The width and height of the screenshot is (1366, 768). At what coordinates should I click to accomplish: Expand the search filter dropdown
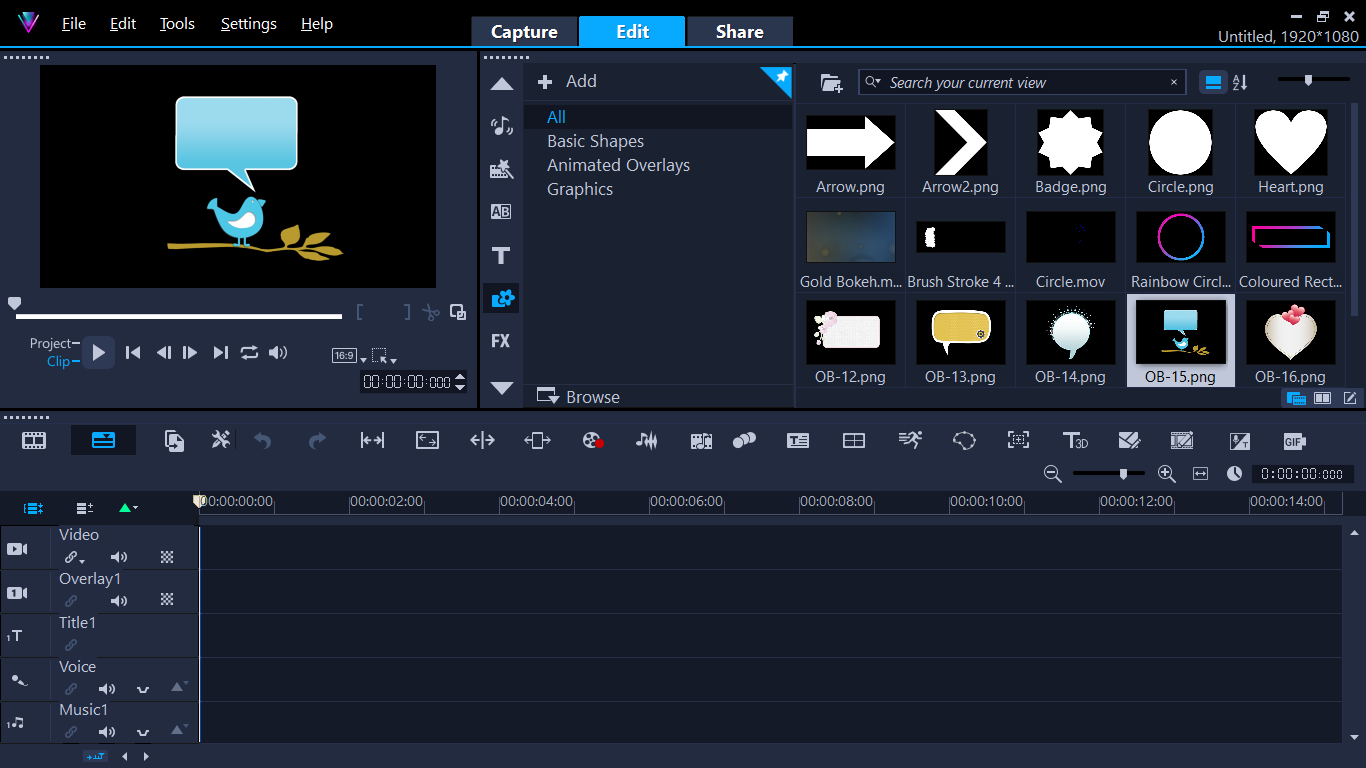(x=873, y=82)
